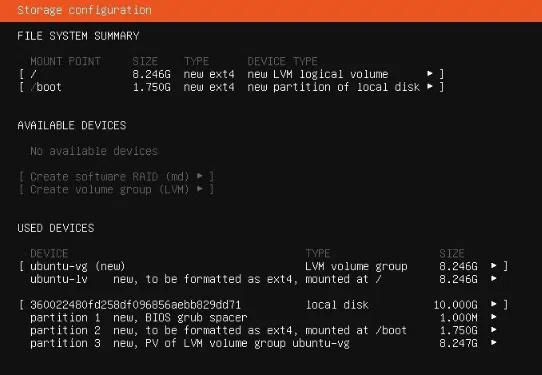This screenshot has height=375, width=542.
Task: Select Create software RAID (md) button
Action: (116, 177)
